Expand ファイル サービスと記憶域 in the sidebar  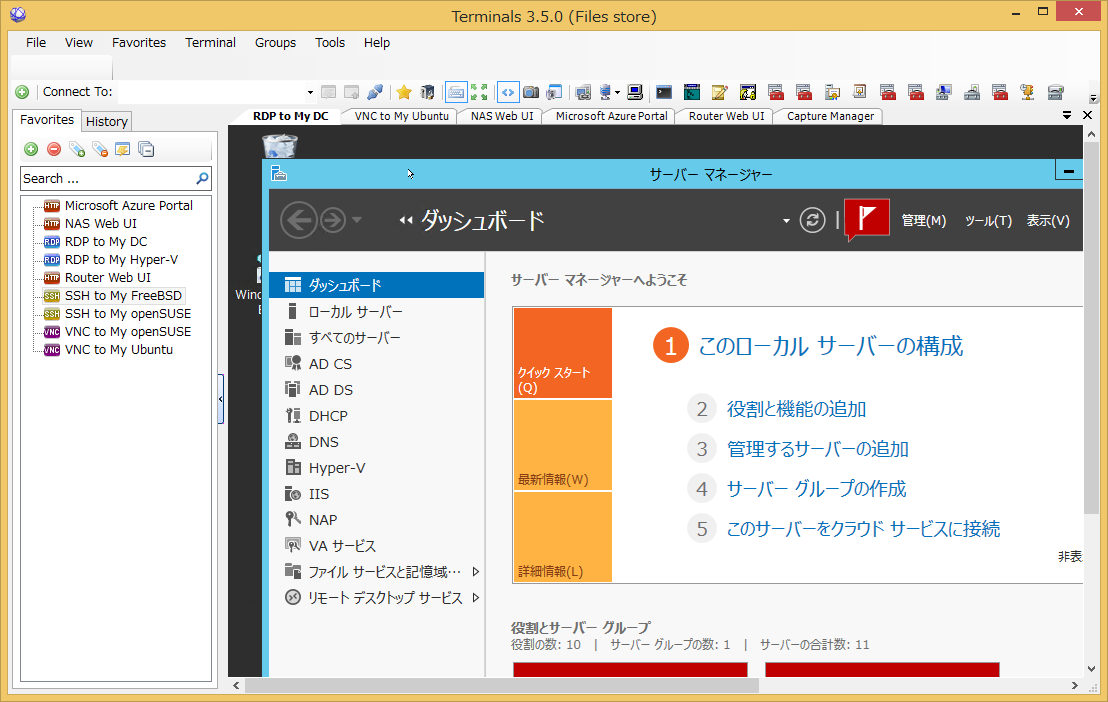coord(477,571)
